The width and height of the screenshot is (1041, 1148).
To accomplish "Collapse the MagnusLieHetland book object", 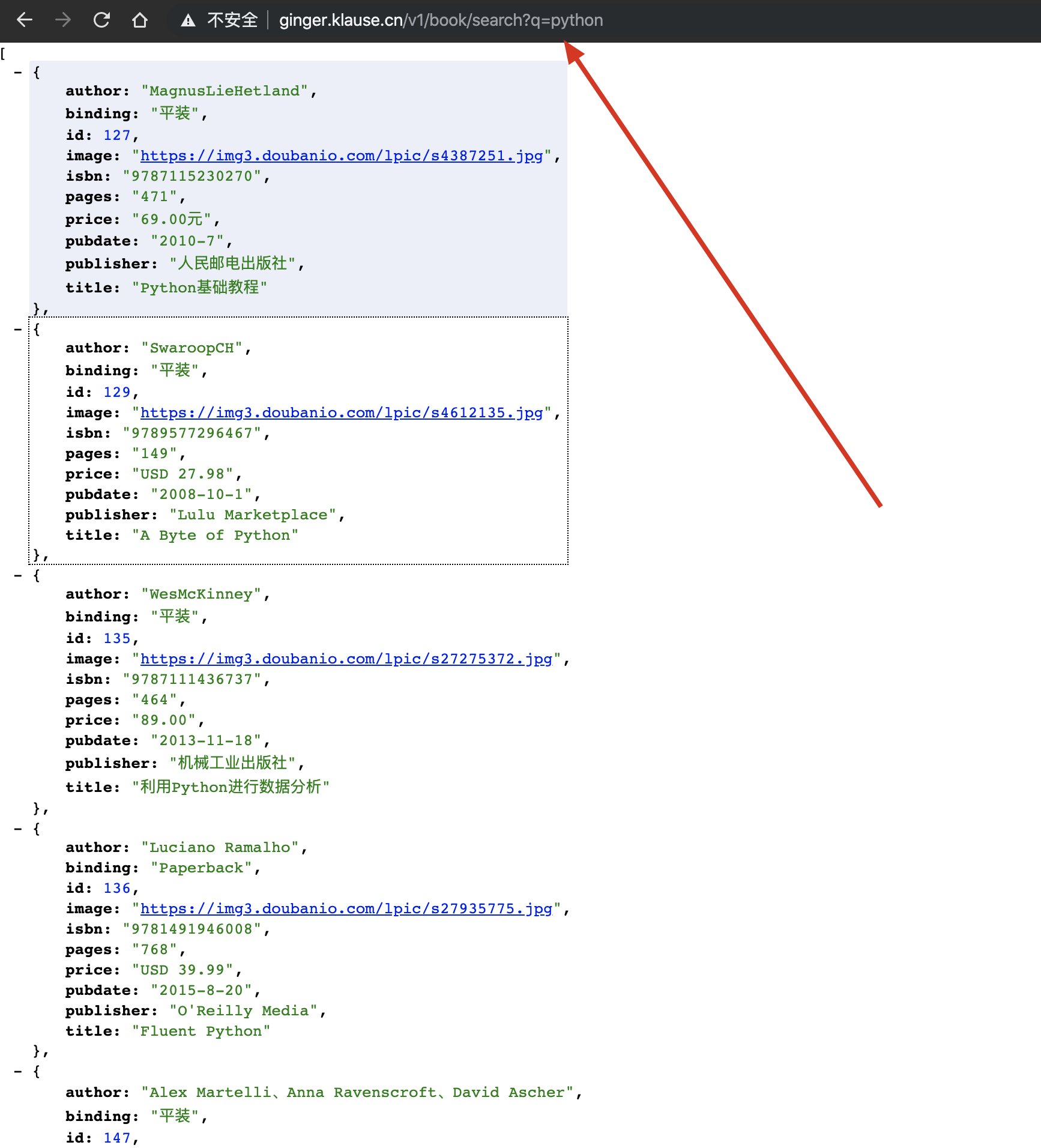I will (18, 73).
